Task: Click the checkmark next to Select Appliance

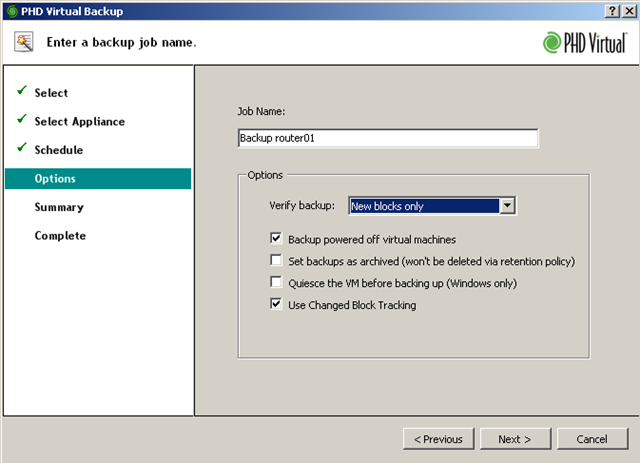Action: 21,120
